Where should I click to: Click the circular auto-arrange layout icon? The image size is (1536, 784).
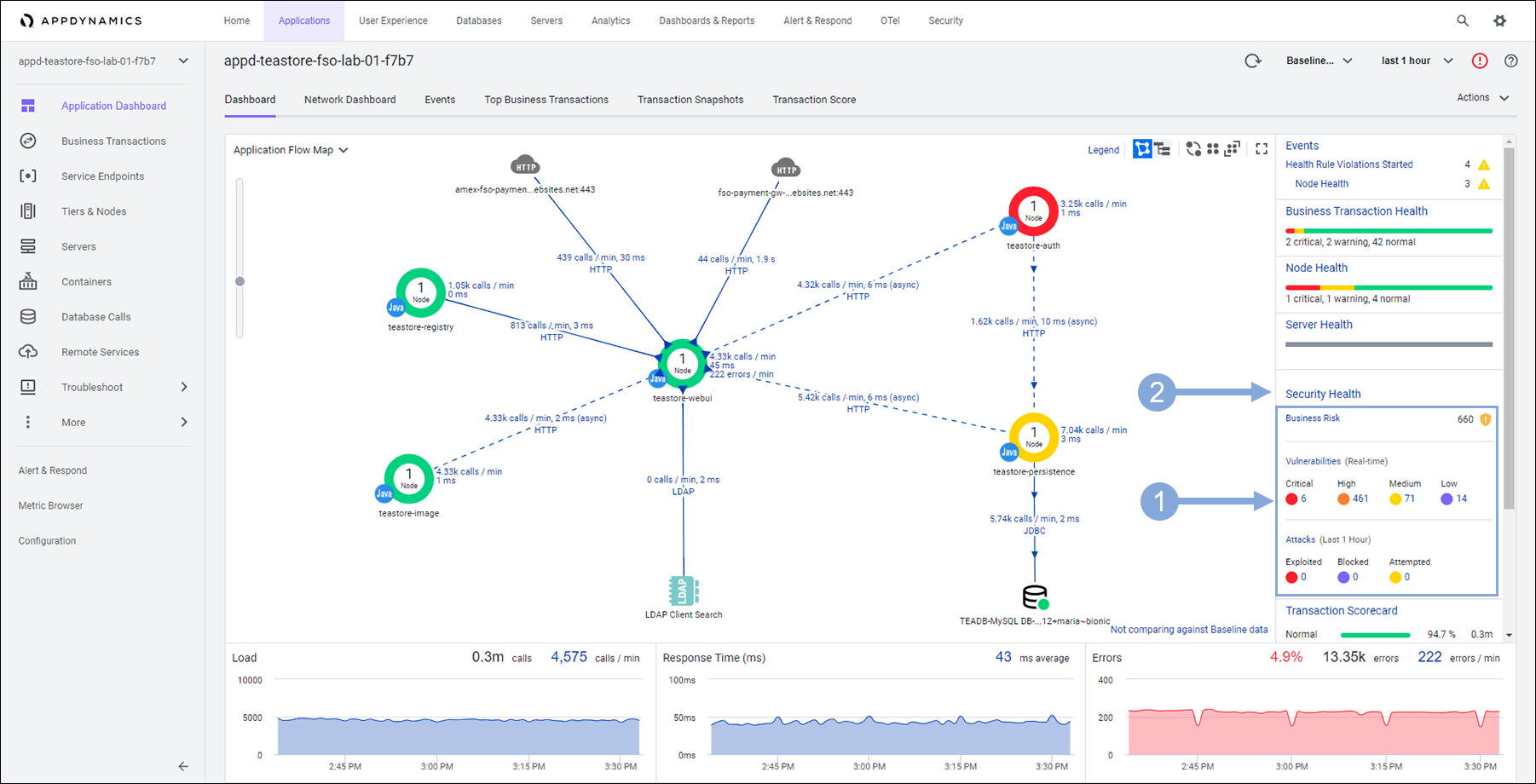point(1193,149)
